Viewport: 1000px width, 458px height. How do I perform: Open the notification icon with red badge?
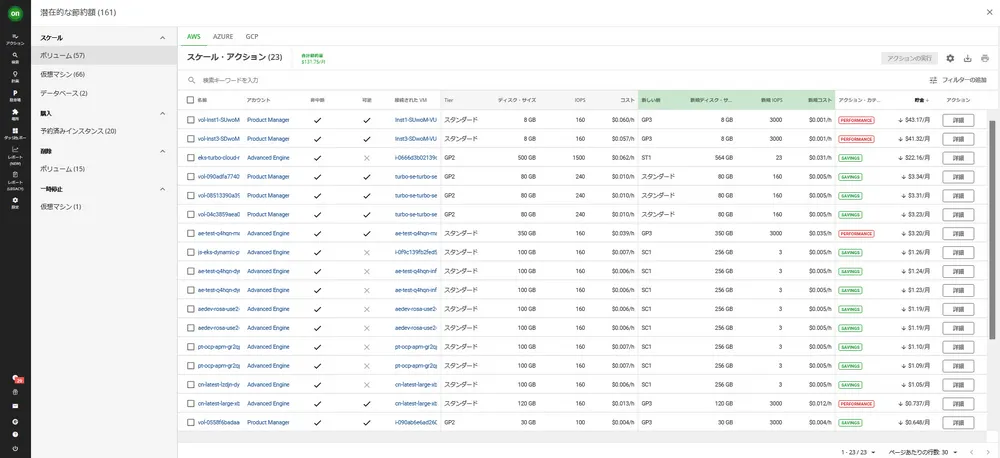click(15, 379)
